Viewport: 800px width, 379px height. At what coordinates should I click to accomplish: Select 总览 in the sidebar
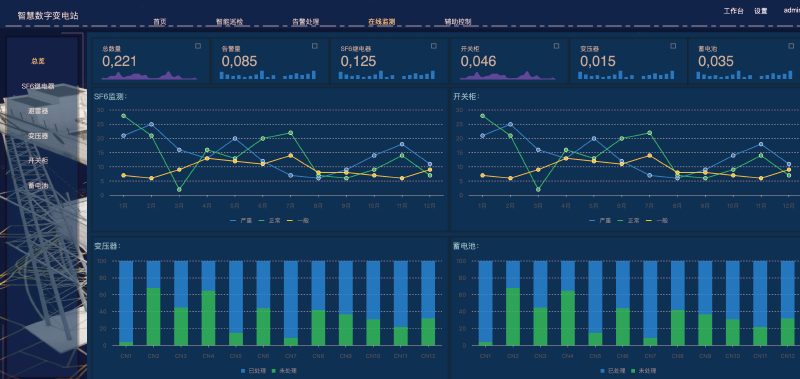[38, 61]
